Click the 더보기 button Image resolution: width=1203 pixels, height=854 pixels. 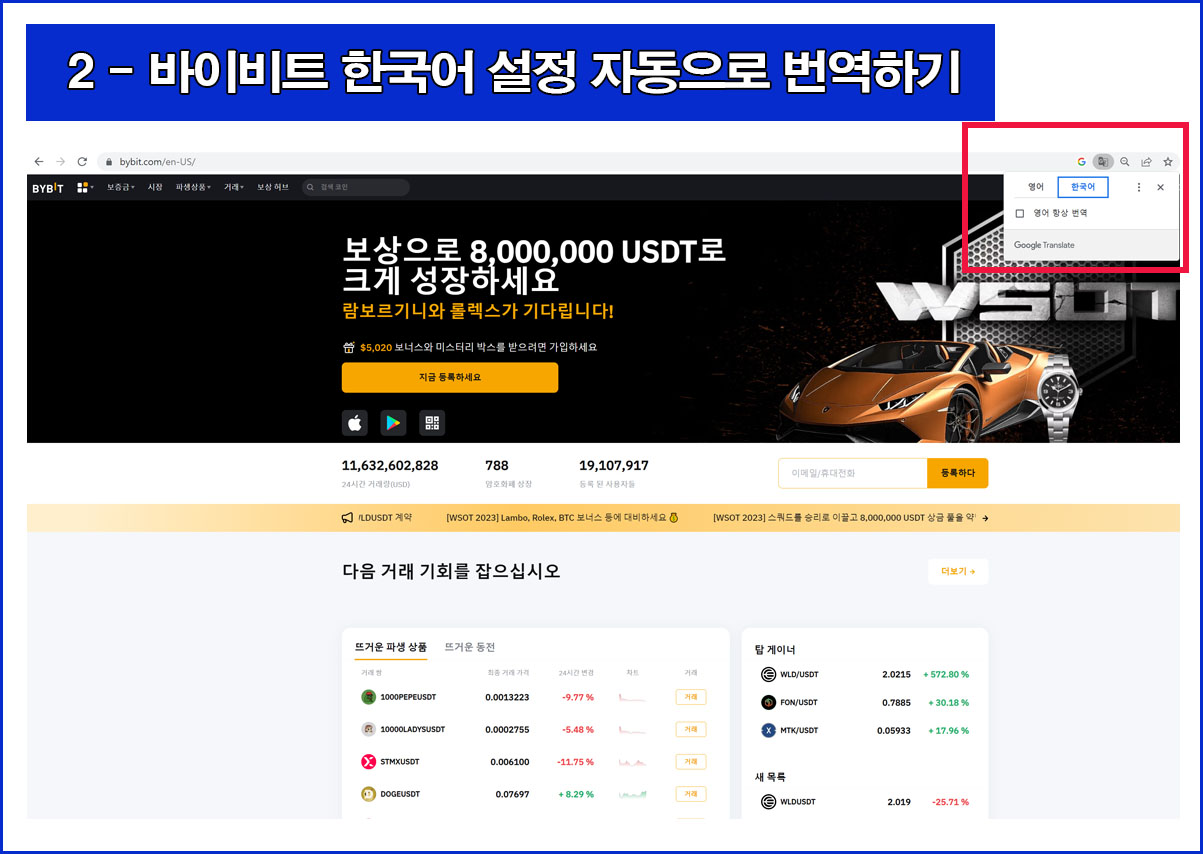(x=958, y=571)
